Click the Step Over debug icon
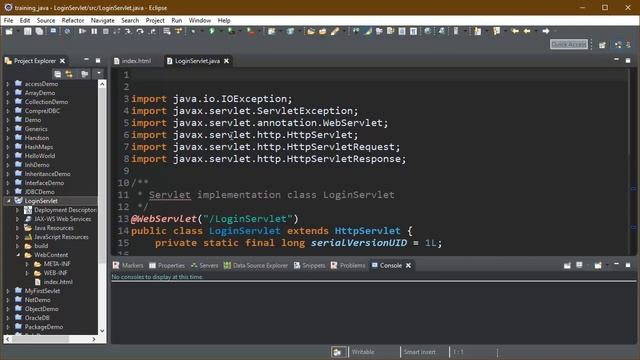Image resolution: width=640 pixels, height=360 pixels. coord(140,31)
